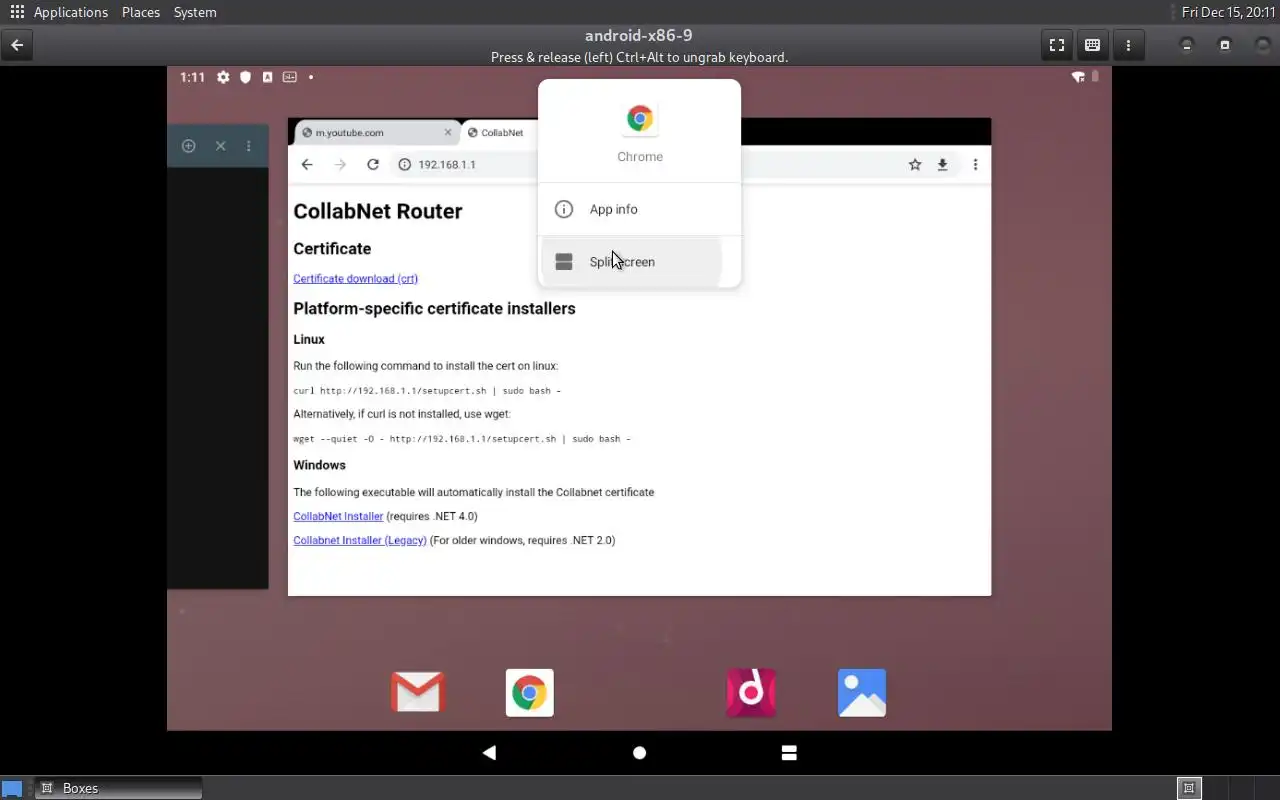This screenshot has height=800, width=1280.
Task: Click the android-x86-9 window title
Action: [639, 36]
